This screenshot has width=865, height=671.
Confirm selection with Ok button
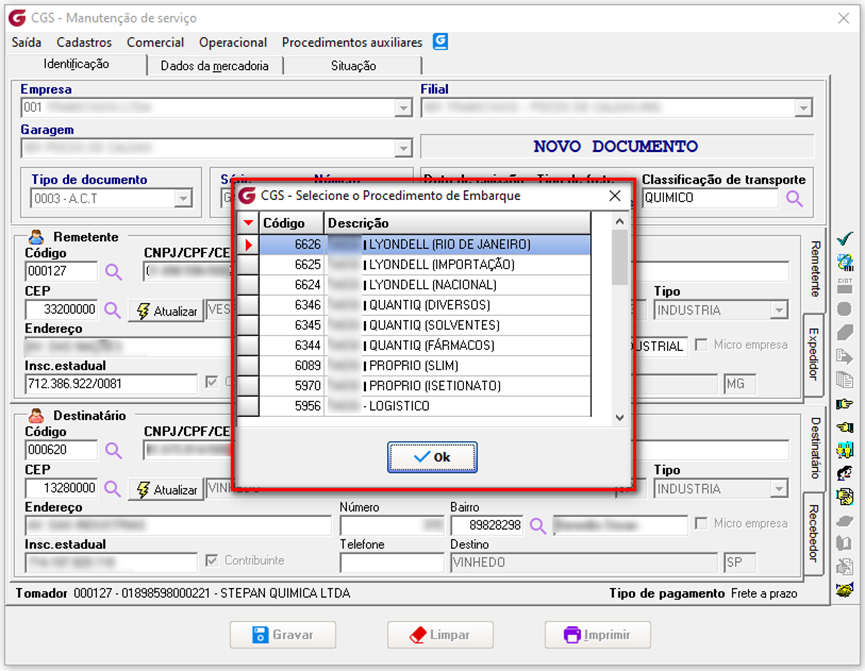[432, 457]
